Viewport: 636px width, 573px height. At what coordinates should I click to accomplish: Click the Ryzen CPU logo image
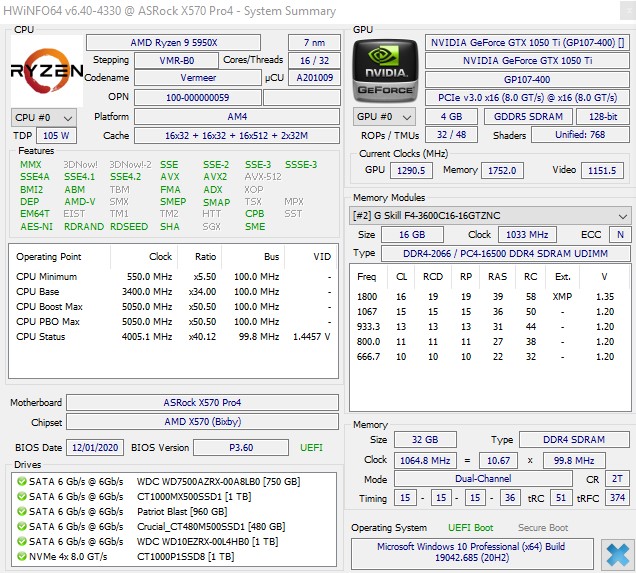47,71
